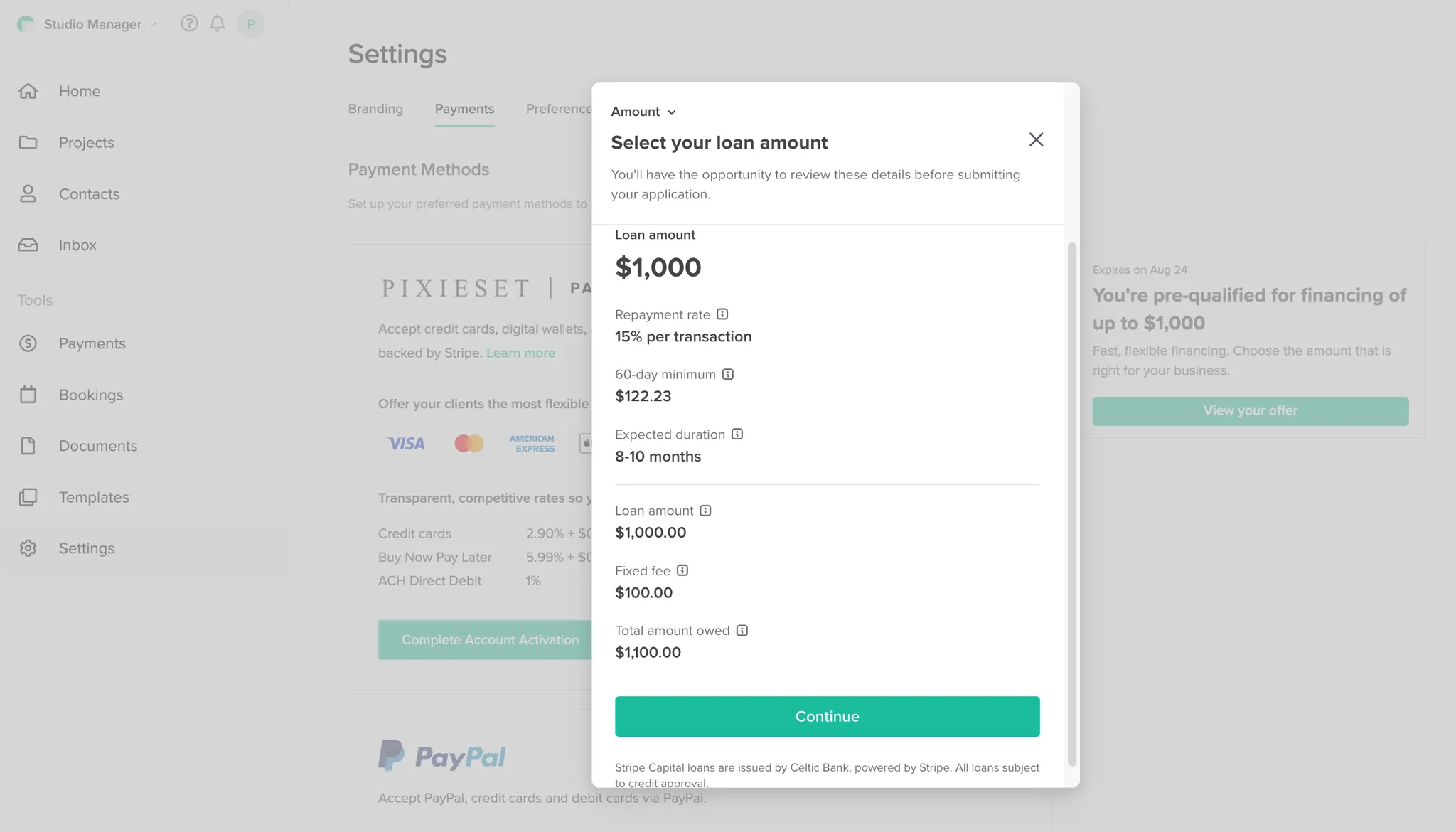Open the notifications bell icon

point(218,23)
